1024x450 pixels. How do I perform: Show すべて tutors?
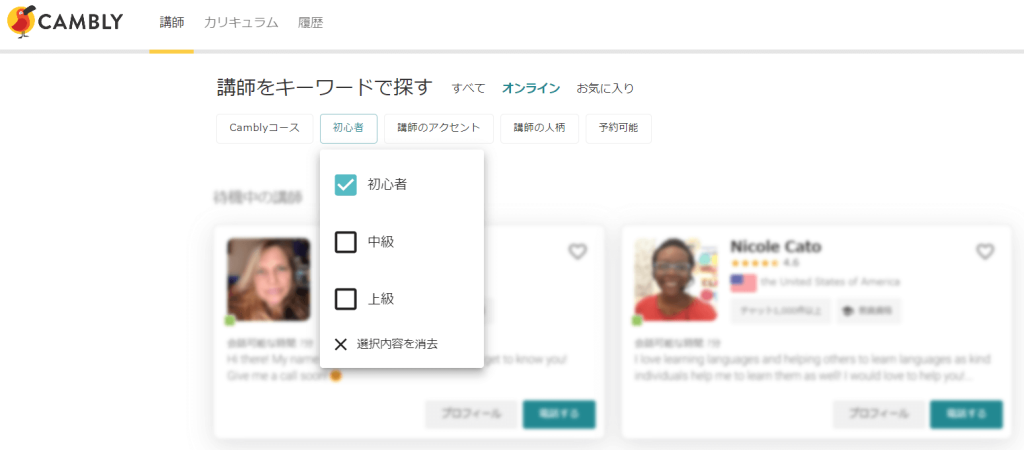(468, 88)
